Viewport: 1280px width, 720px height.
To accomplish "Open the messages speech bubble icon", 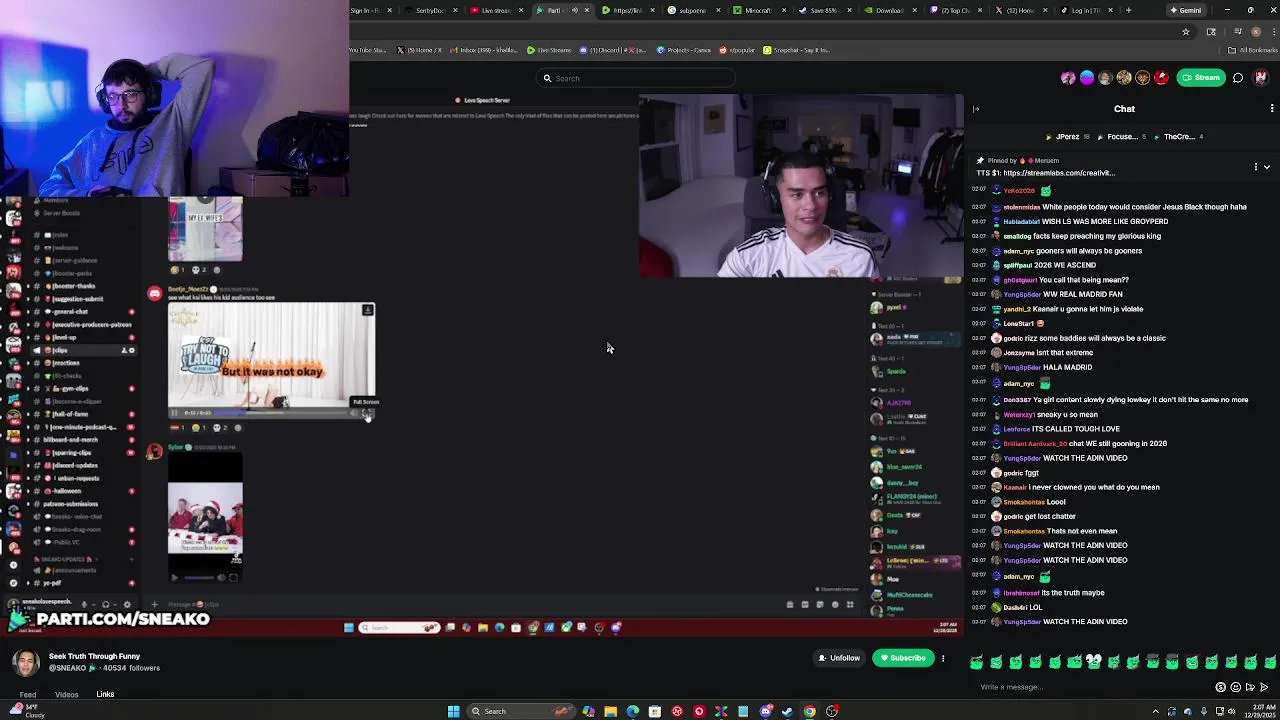I will pos(1238,78).
